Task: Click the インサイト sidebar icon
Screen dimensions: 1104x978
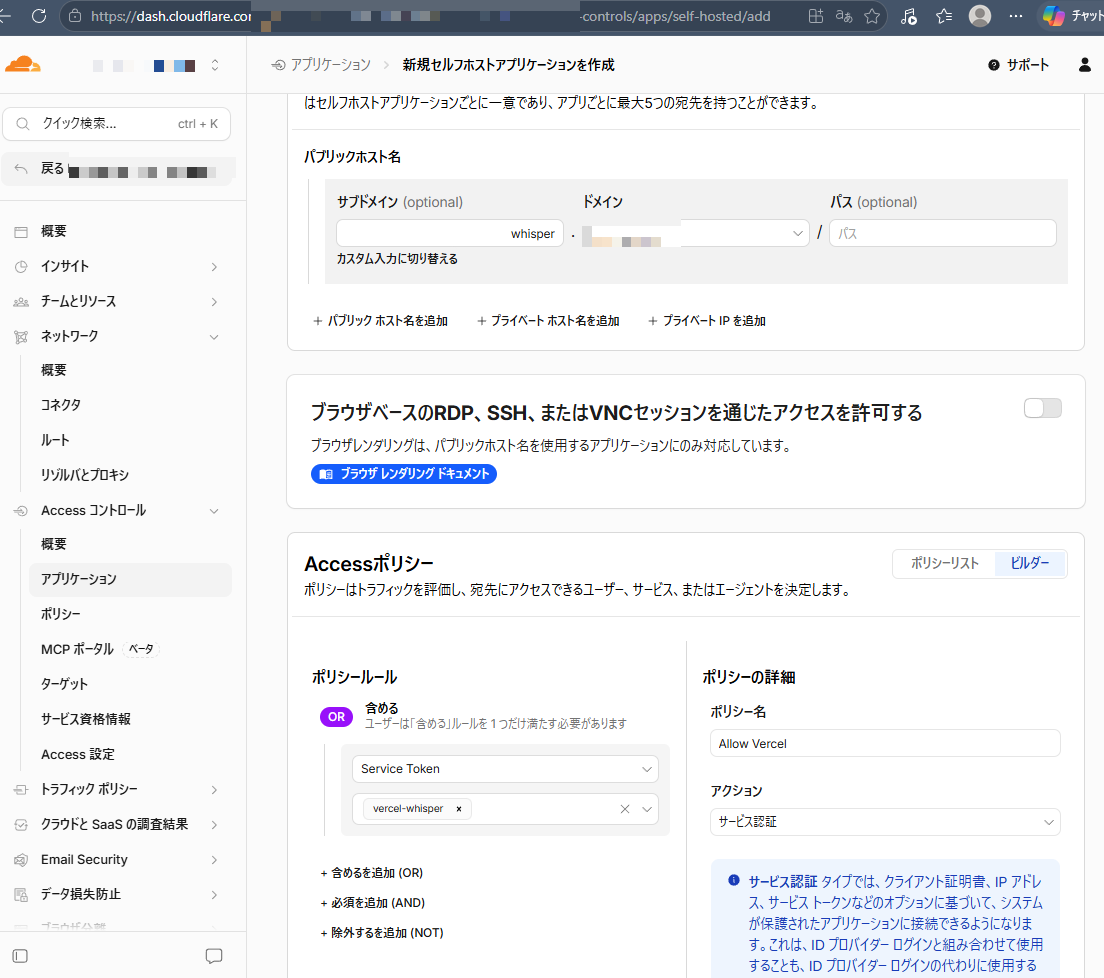Action: click(21, 266)
